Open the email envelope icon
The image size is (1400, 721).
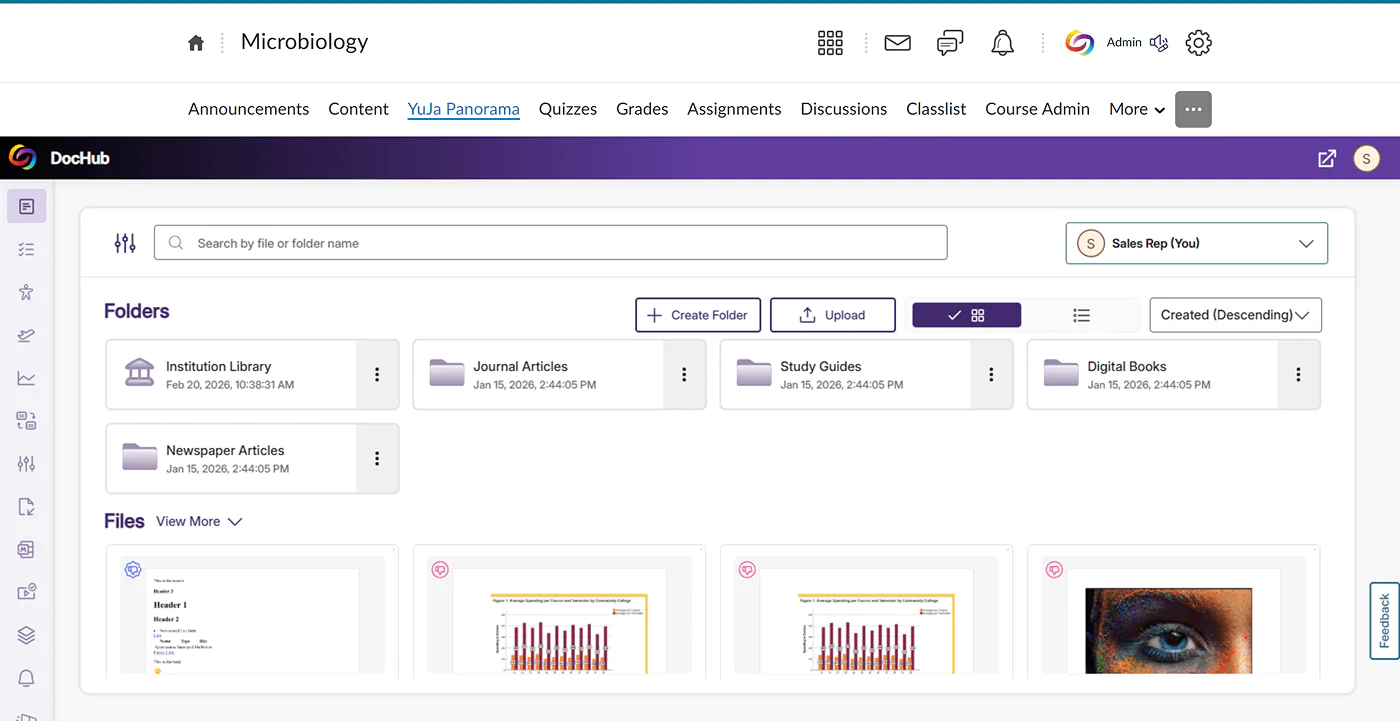897,43
